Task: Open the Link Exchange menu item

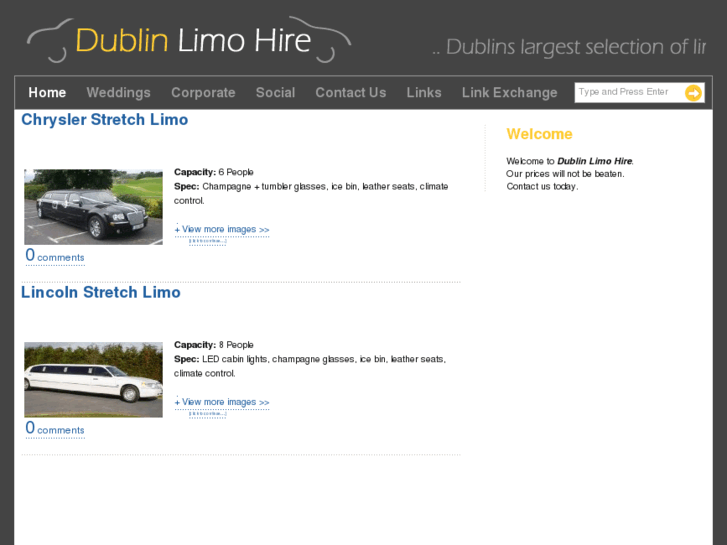Action: (x=510, y=93)
